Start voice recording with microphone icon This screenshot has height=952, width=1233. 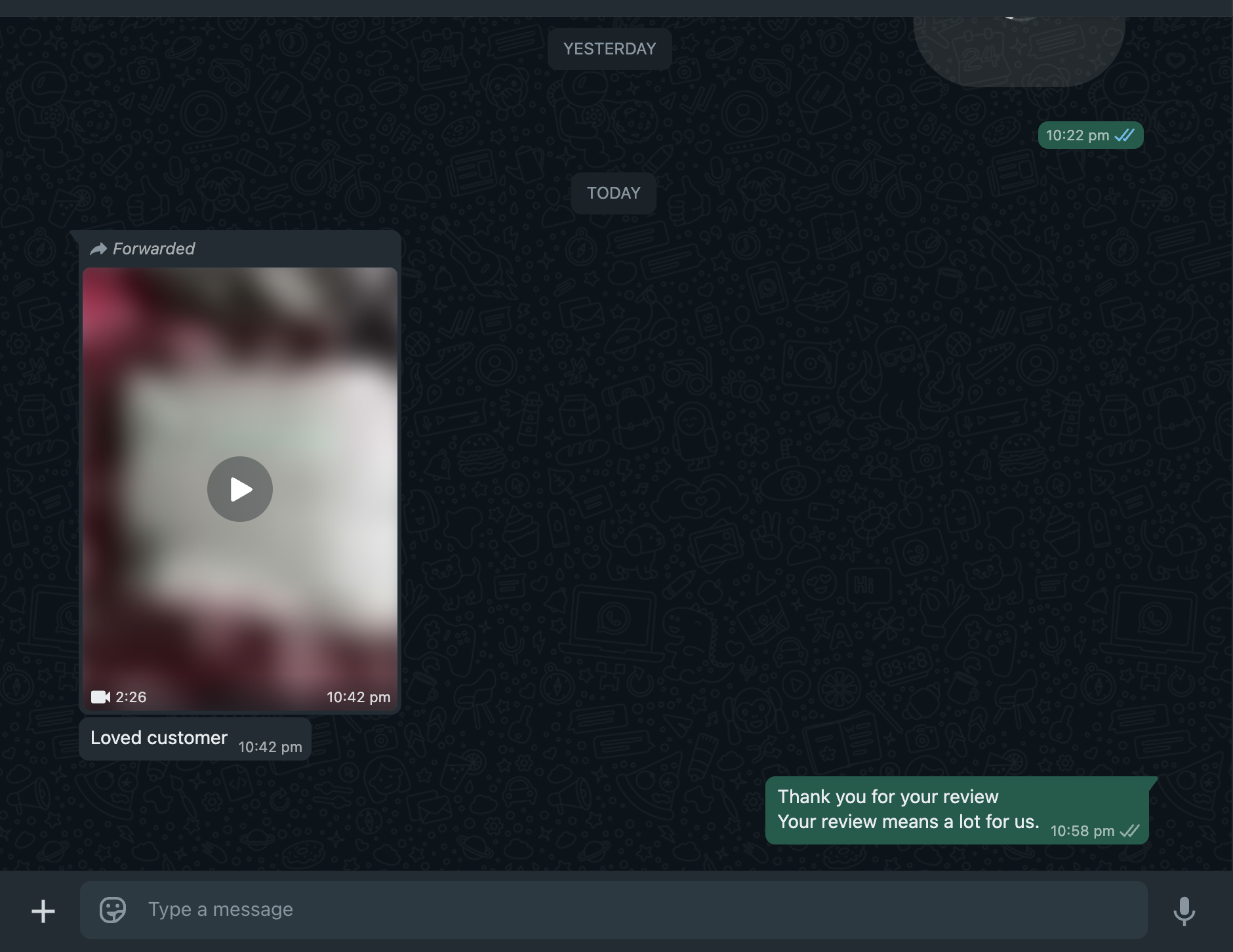(1184, 911)
